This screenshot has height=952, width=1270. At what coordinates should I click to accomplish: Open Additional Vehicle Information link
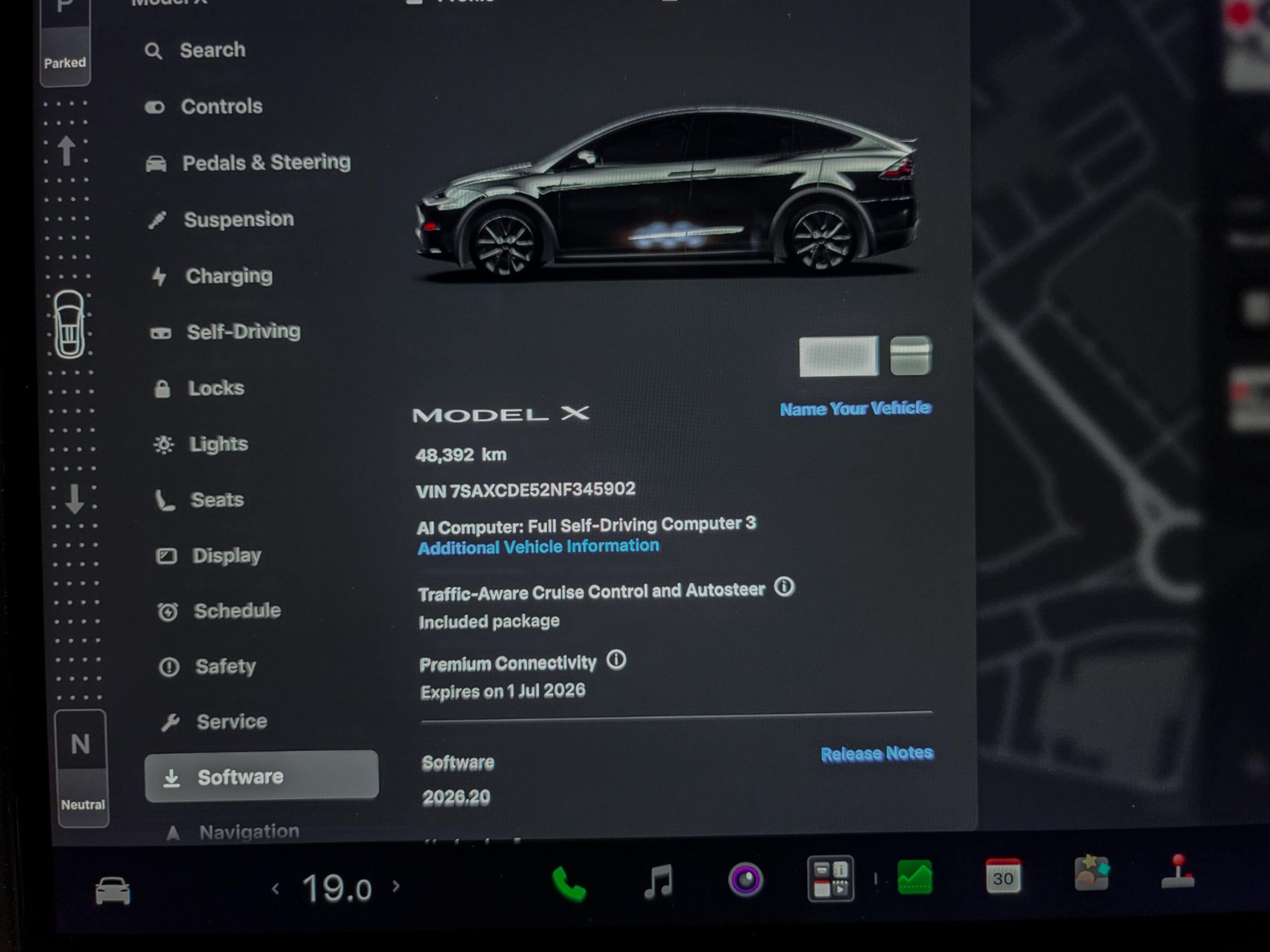pyautogui.click(x=538, y=546)
